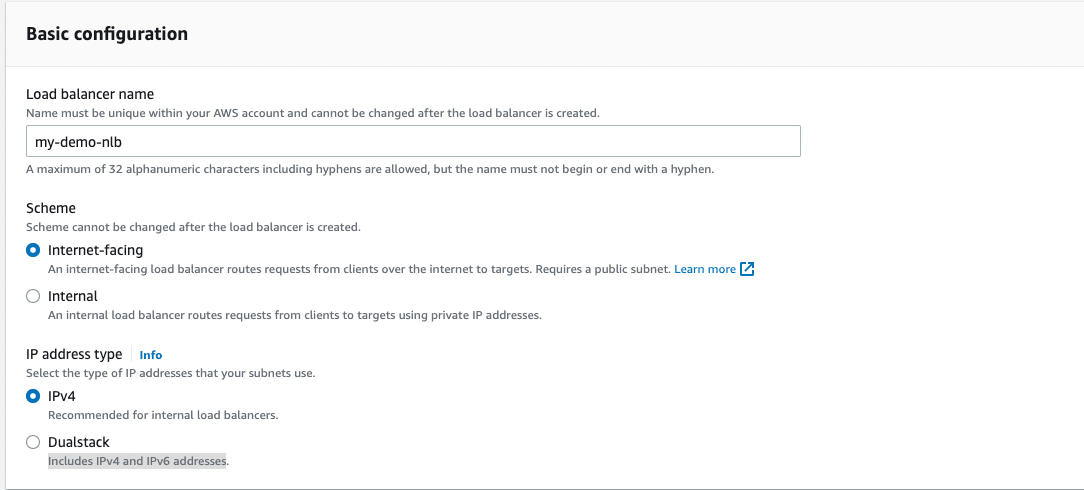Click the Dualstack option label text
Viewport: 1084px width, 490px height.
tap(79, 442)
